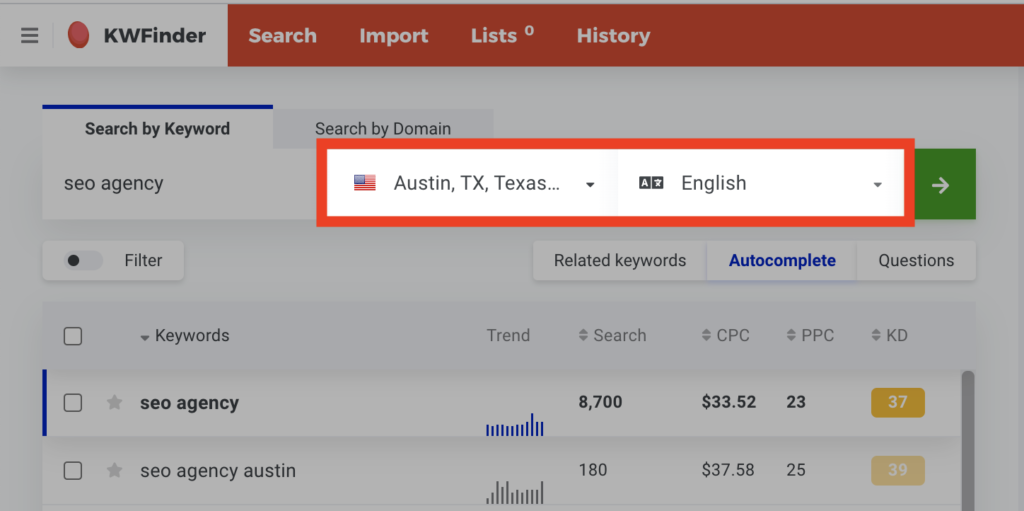Click KD badge 39

click(897, 470)
